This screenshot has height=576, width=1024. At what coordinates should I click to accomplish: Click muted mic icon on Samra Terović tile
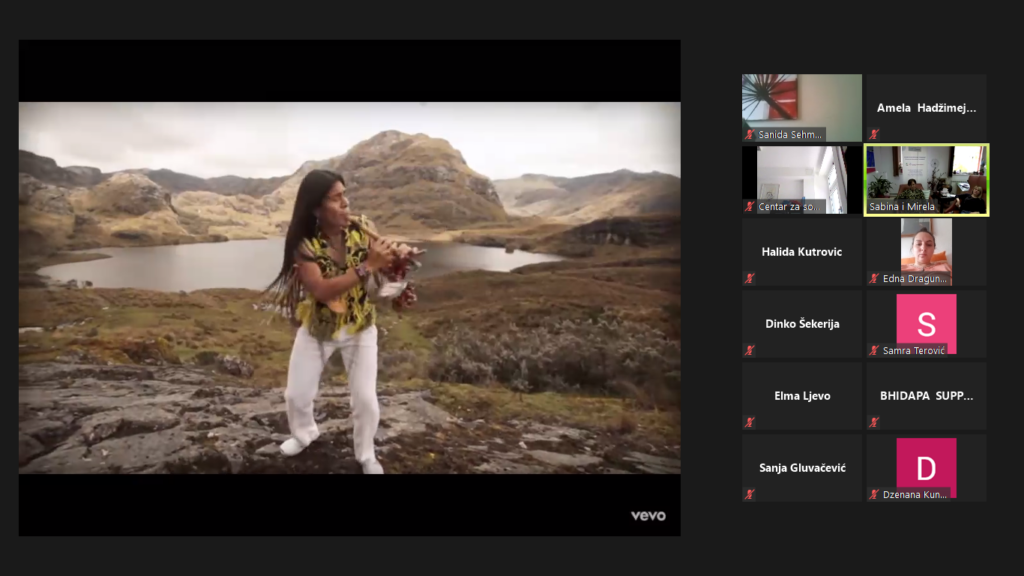point(873,350)
